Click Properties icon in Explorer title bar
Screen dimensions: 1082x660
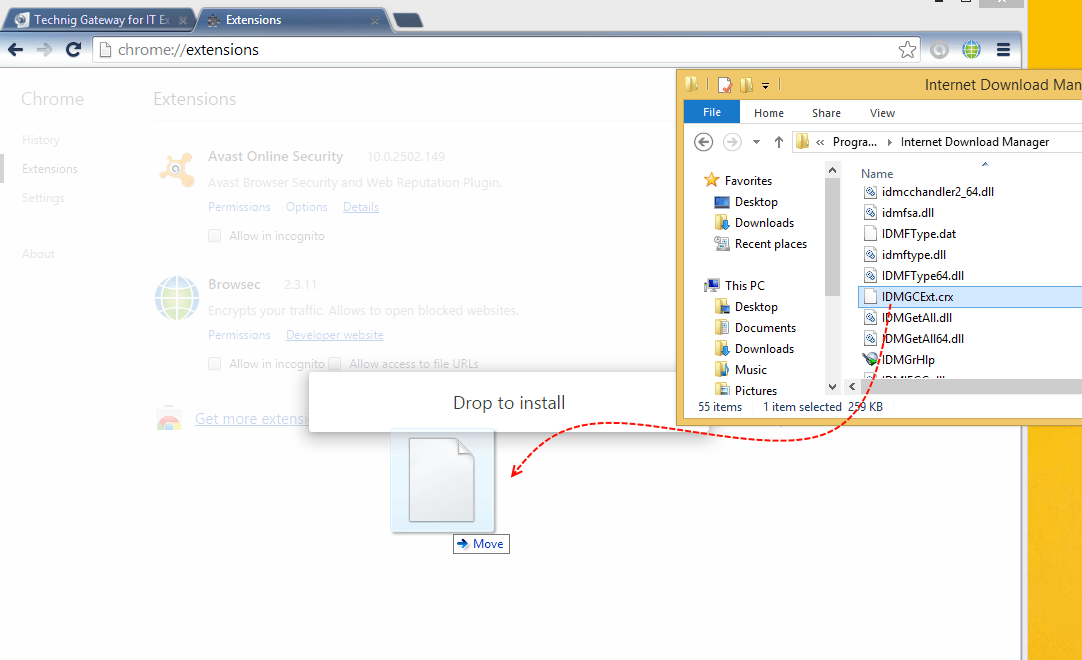click(x=725, y=85)
